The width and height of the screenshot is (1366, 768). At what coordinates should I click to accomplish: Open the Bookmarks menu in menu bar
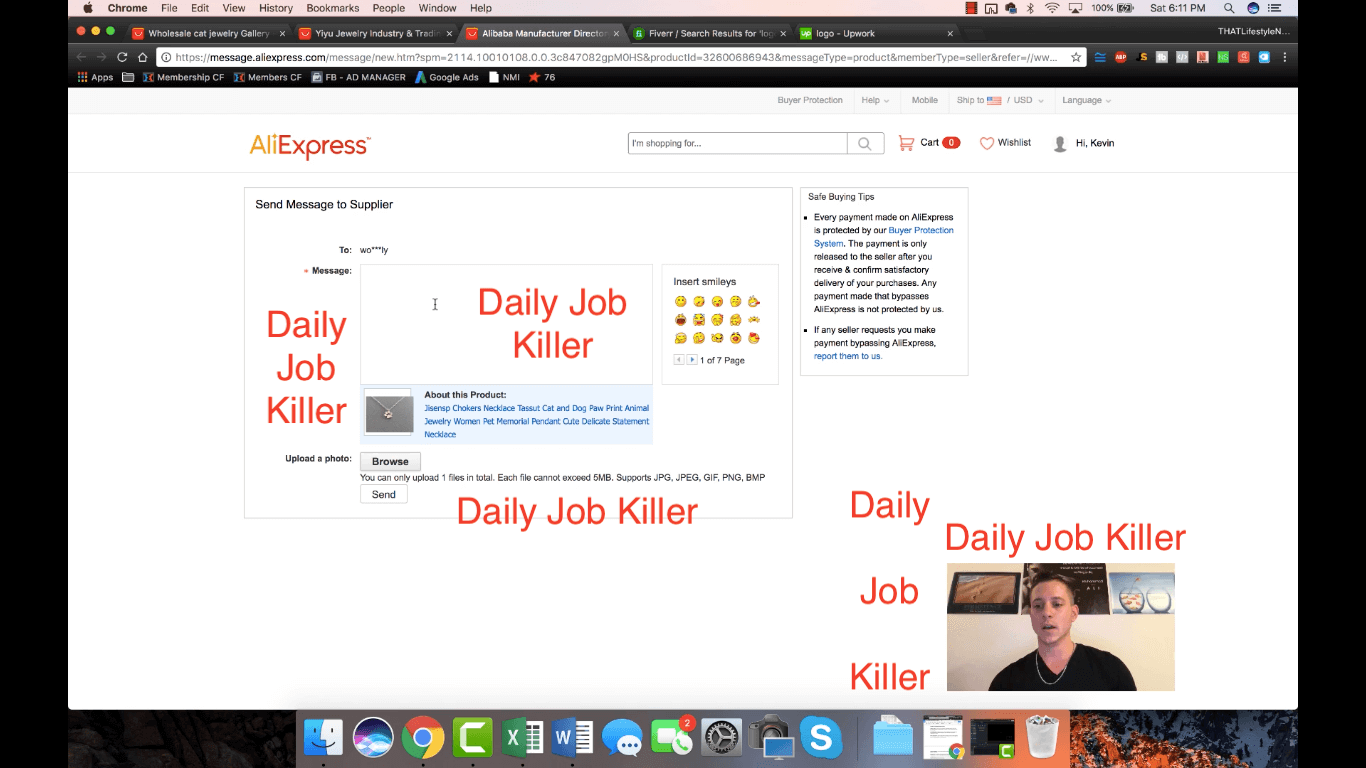pos(333,8)
